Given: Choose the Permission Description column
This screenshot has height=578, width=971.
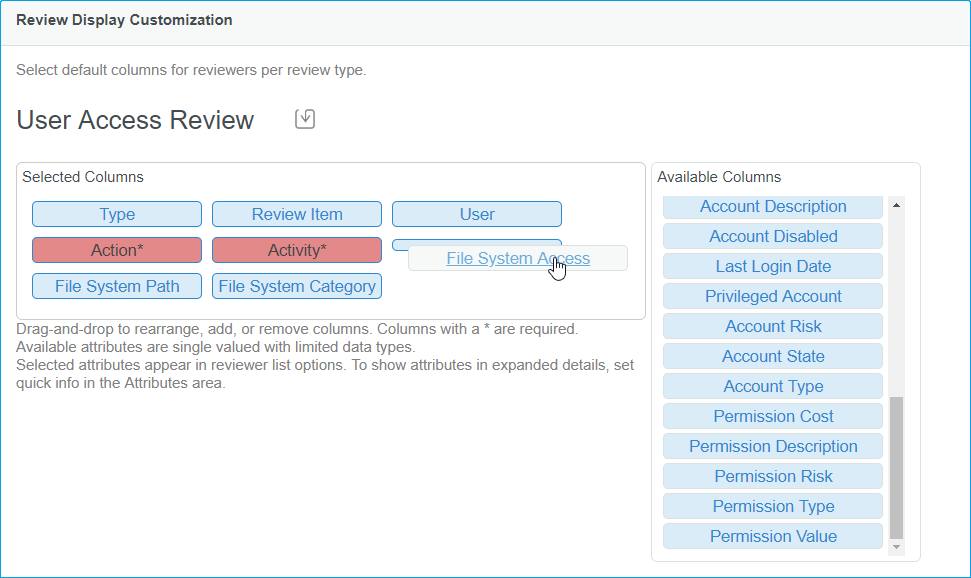Looking at the screenshot, I should [773, 446].
